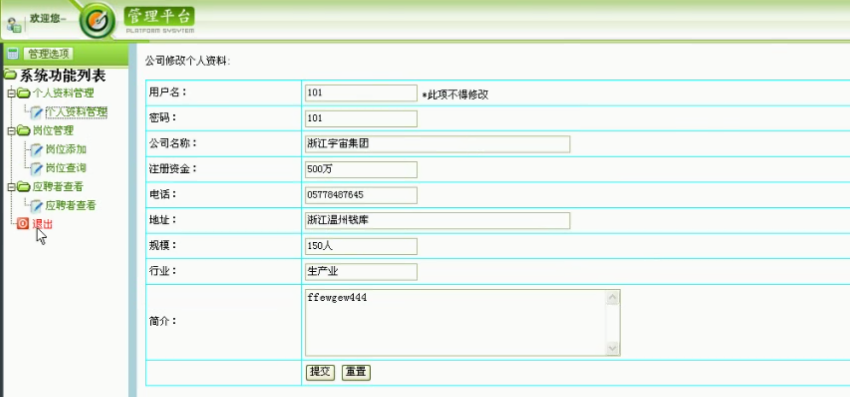Click into the 公司名称 input field
Image resolution: width=850 pixels, height=397 pixels.
tap(437, 144)
